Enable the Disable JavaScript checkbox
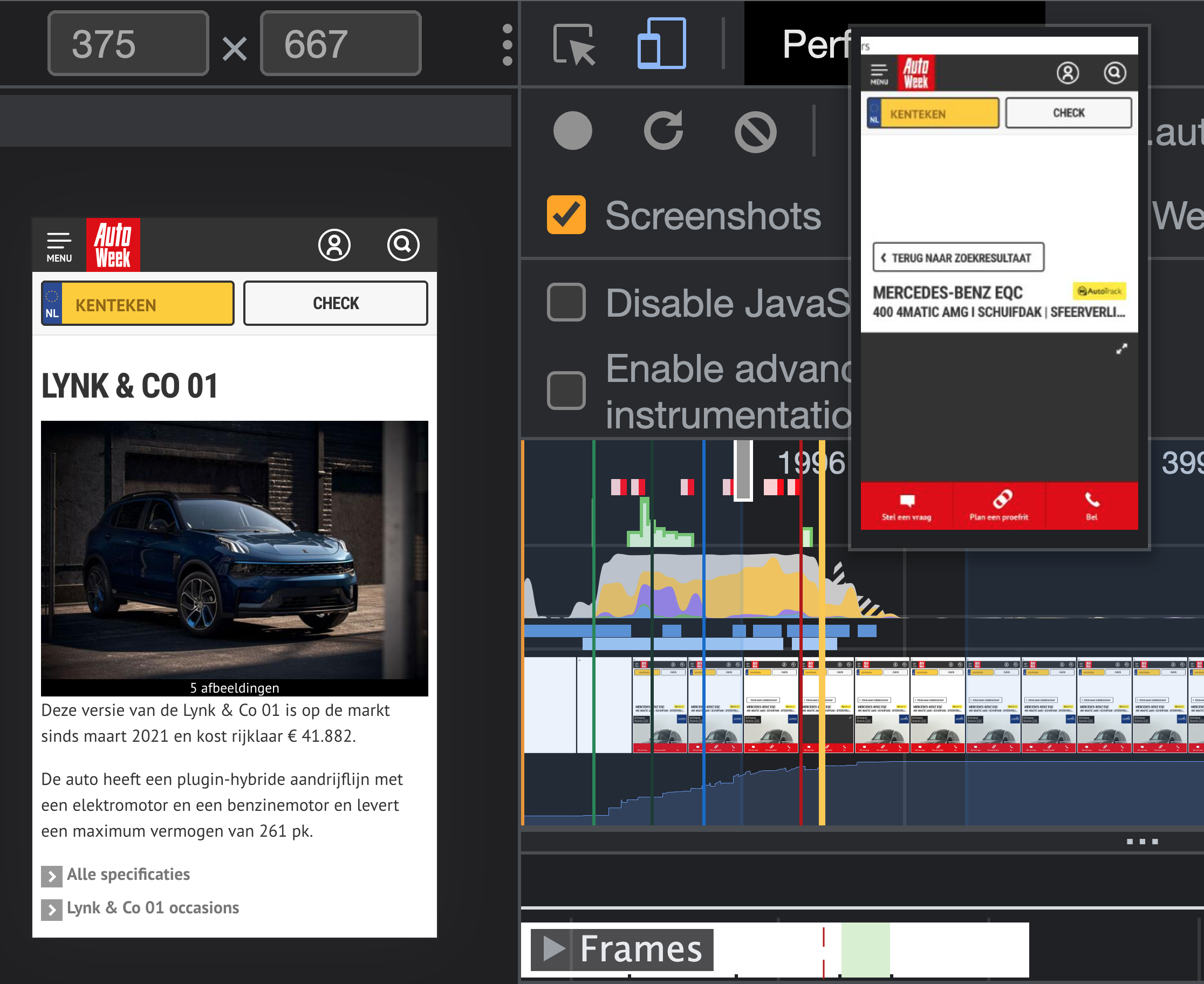The height and width of the screenshot is (984, 1204). tap(566, 302)
